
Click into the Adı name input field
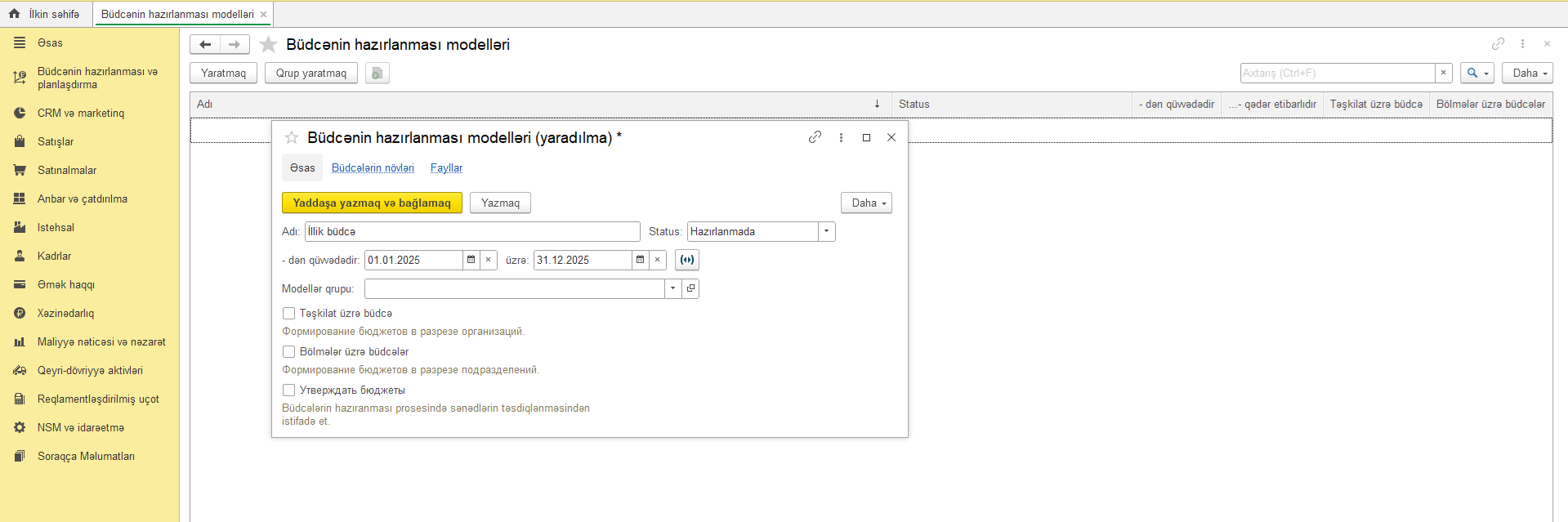click(x=472, y=231)
